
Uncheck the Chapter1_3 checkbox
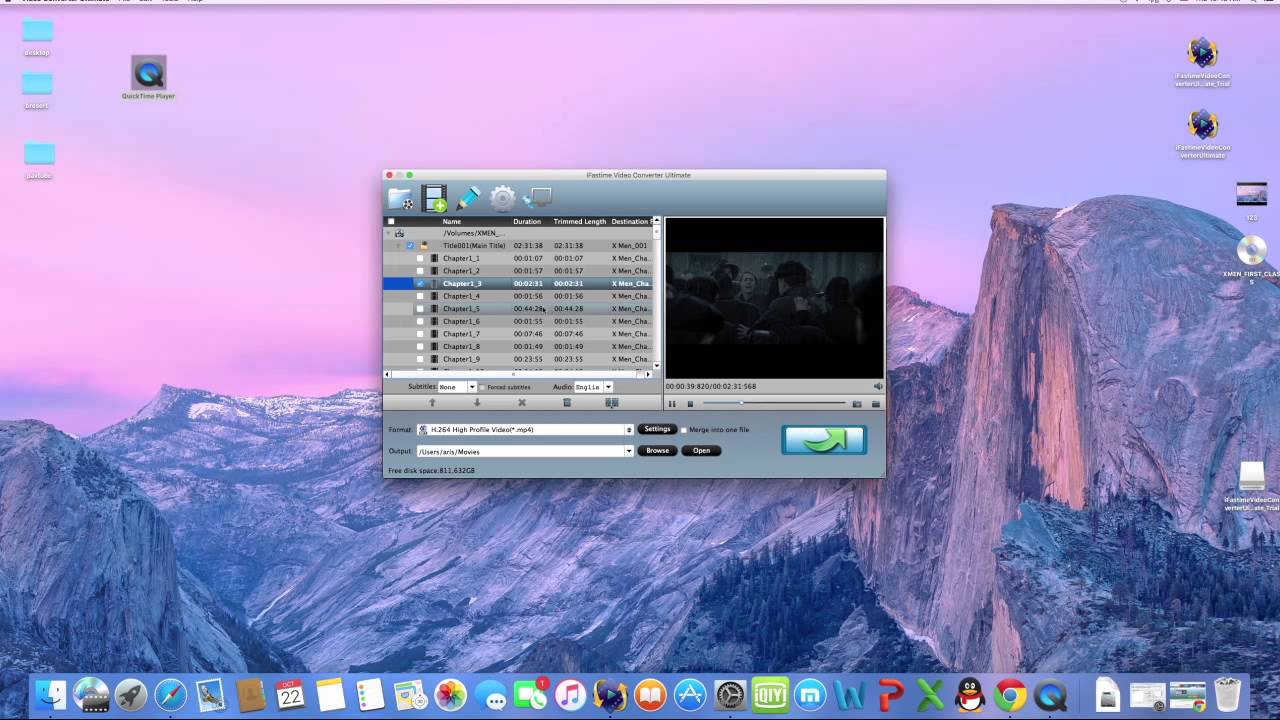(x=420, y=284)
